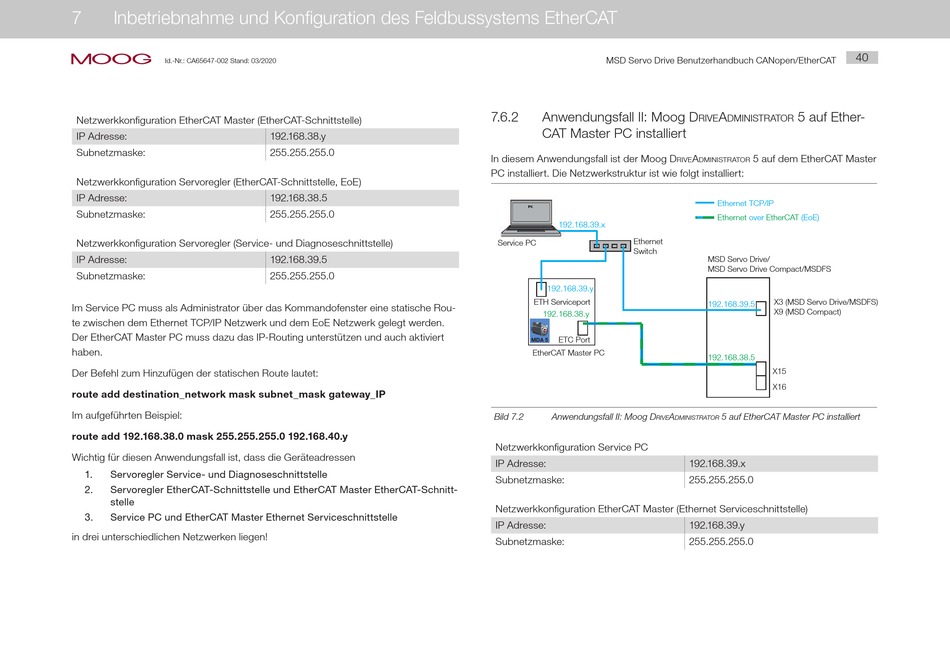Click the text 'Im aufgeführten Beispiel:'
The height and width of the screenshot is (672, 950).
(127, 416)
